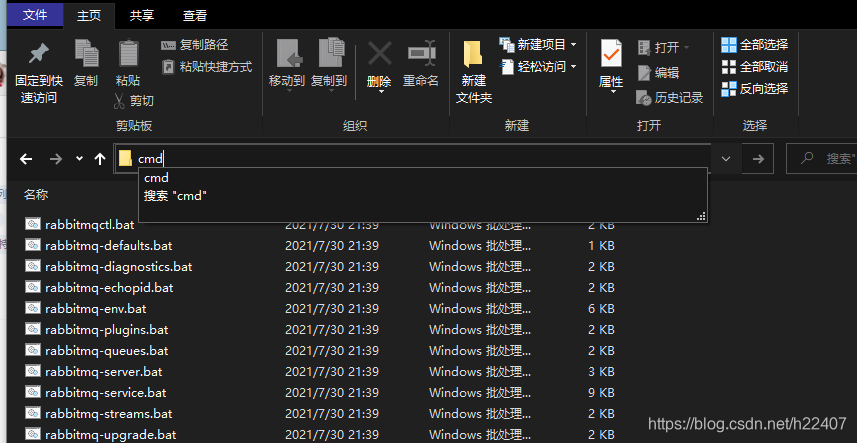Click the 9 KB size of rabbitmq-service.bat

pyautogui.click(x=601, y=392)
